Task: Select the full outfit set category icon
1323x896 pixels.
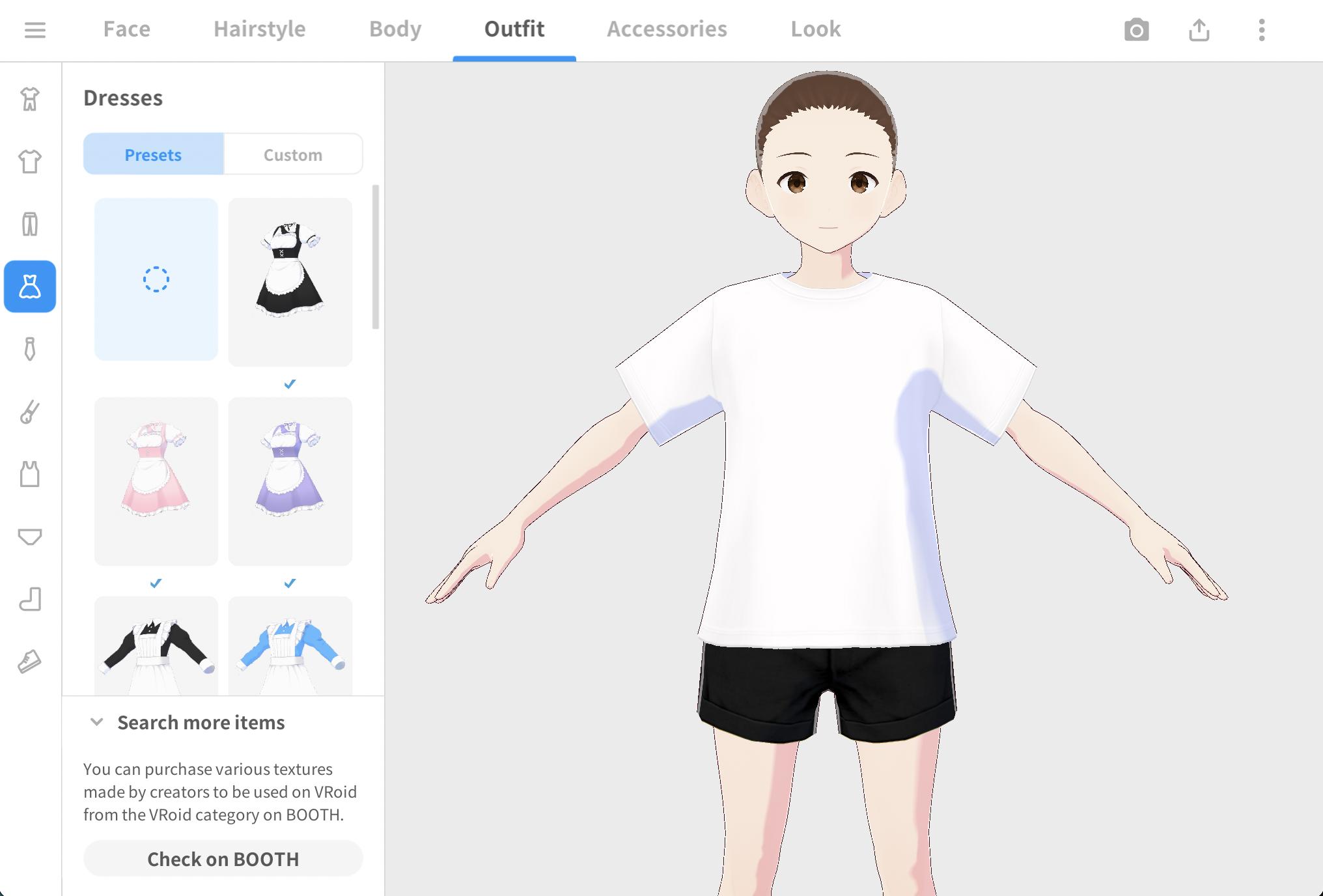Action: click(x=30, y=99)
